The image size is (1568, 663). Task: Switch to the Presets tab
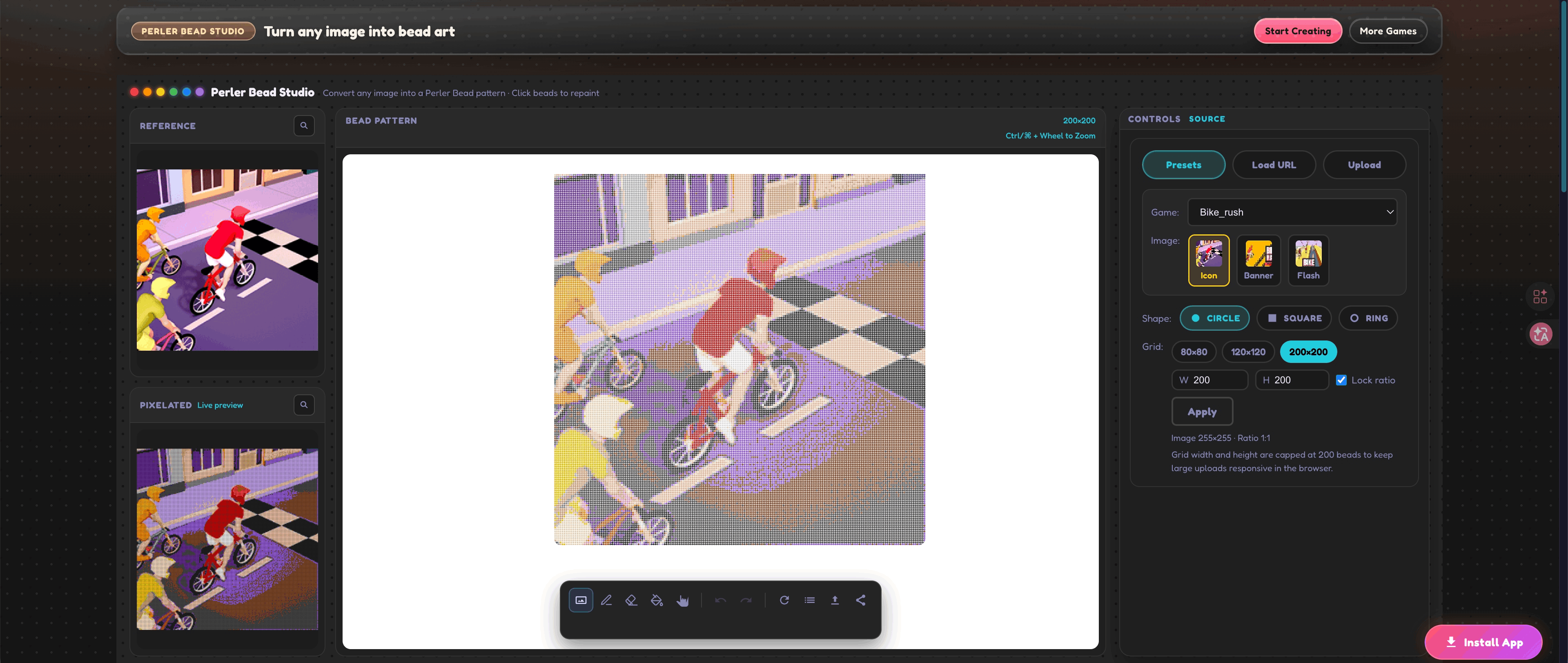[x=1183, y=165]
